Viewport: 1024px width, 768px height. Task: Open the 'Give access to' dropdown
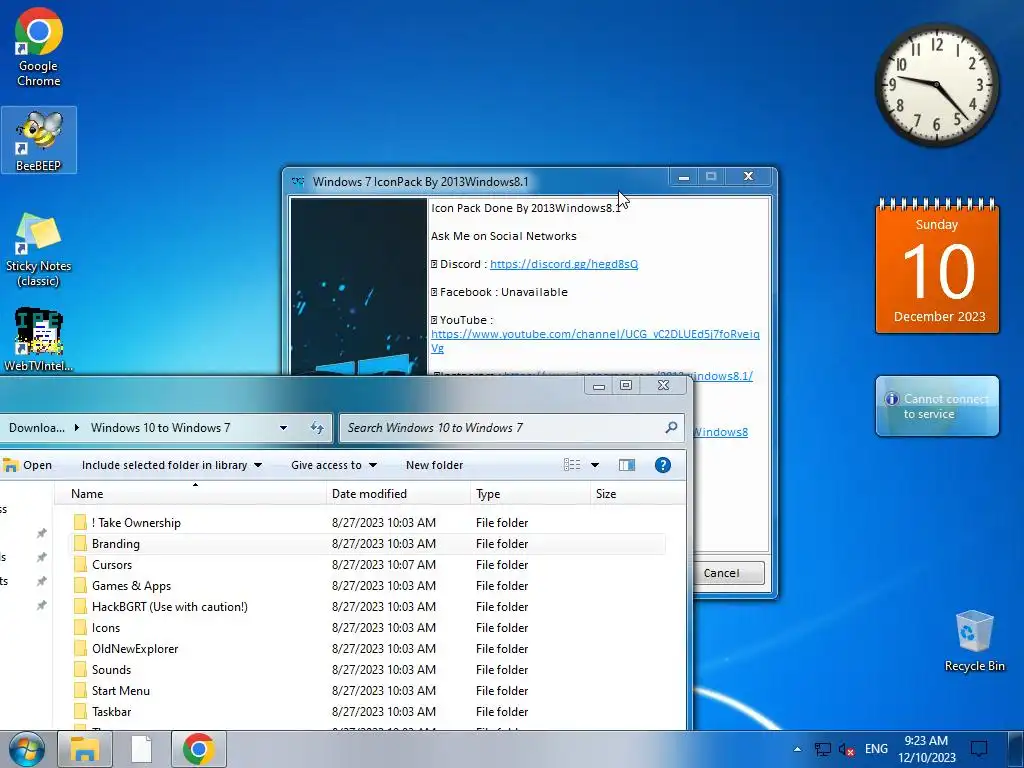pyautogui.click(x=334, y=465)
